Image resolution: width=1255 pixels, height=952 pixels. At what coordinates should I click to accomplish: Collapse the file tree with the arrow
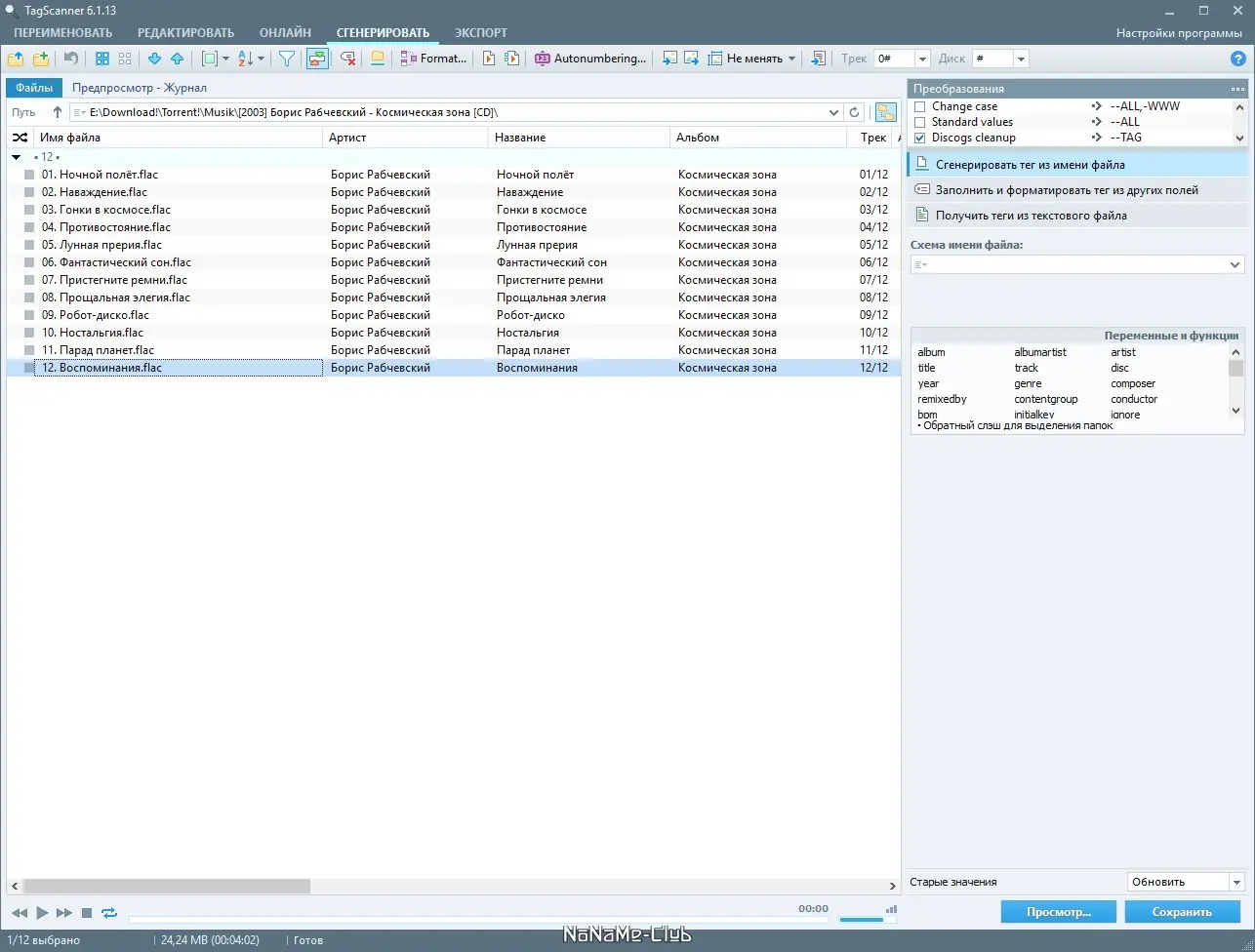click(x=16, y=156)
